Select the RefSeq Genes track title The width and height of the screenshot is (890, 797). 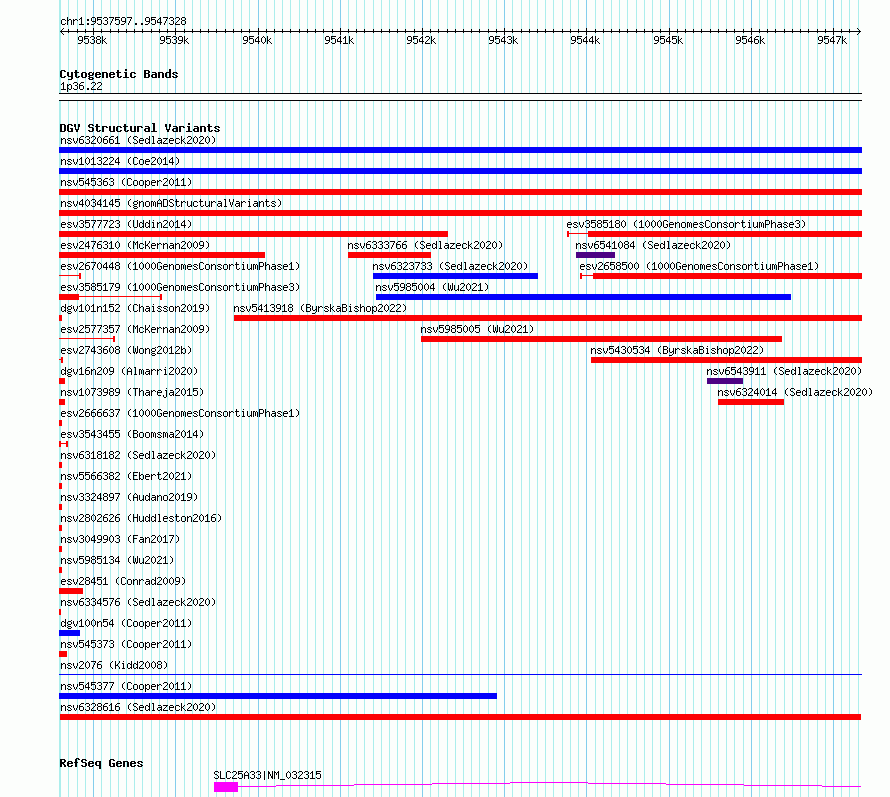101,763
